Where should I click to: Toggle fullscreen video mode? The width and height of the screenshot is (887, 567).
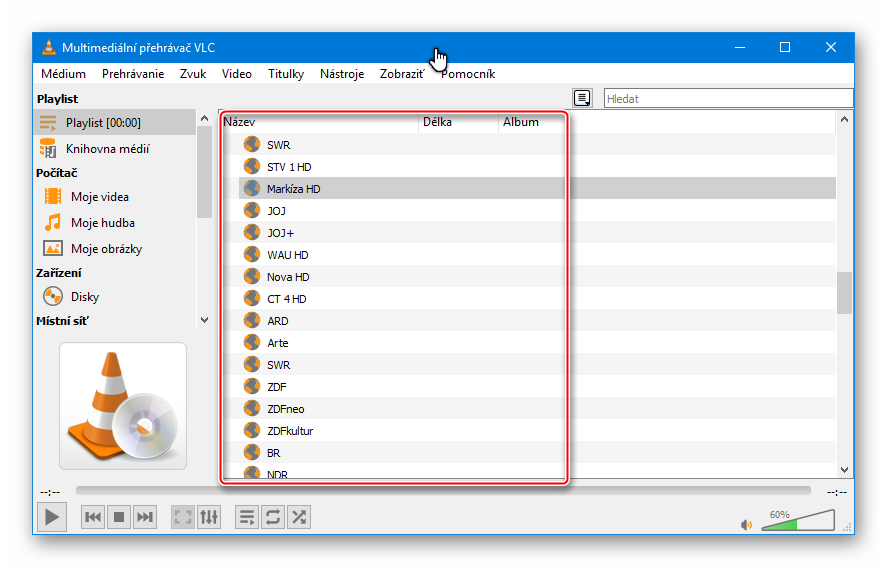182,517
